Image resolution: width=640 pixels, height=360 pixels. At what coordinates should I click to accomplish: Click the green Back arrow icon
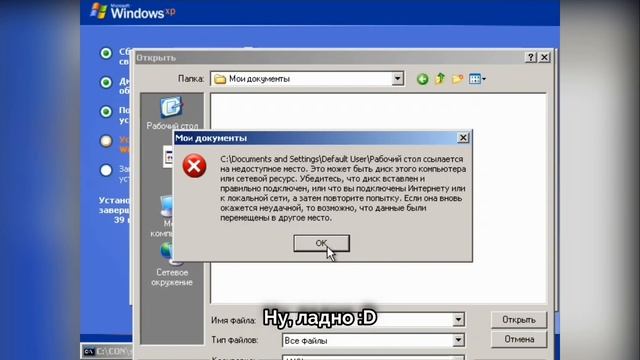coord(422,79)
